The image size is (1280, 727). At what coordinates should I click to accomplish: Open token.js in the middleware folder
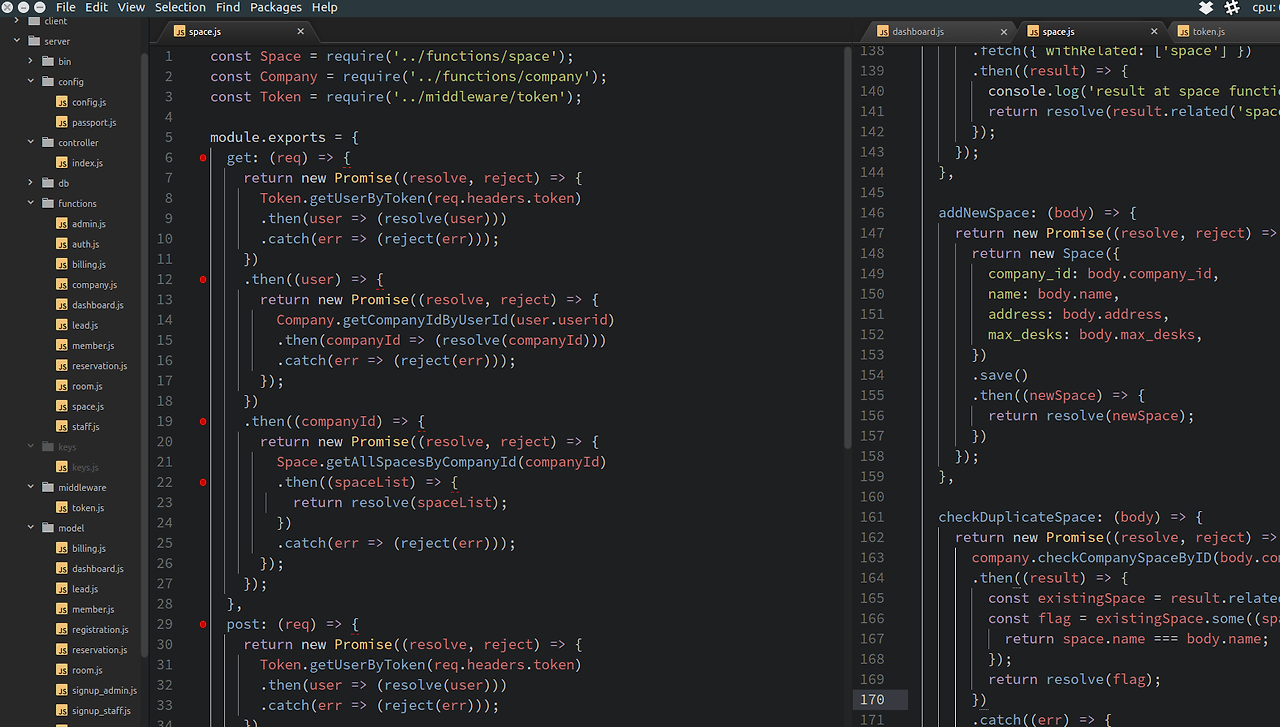point(88,508)
